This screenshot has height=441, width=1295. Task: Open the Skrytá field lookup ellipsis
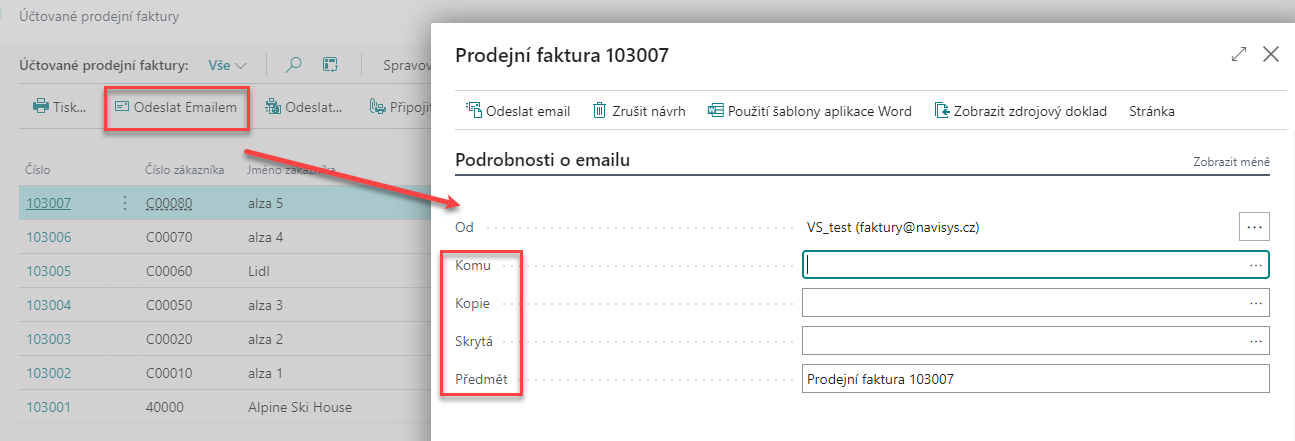(x=1256, y=341)
